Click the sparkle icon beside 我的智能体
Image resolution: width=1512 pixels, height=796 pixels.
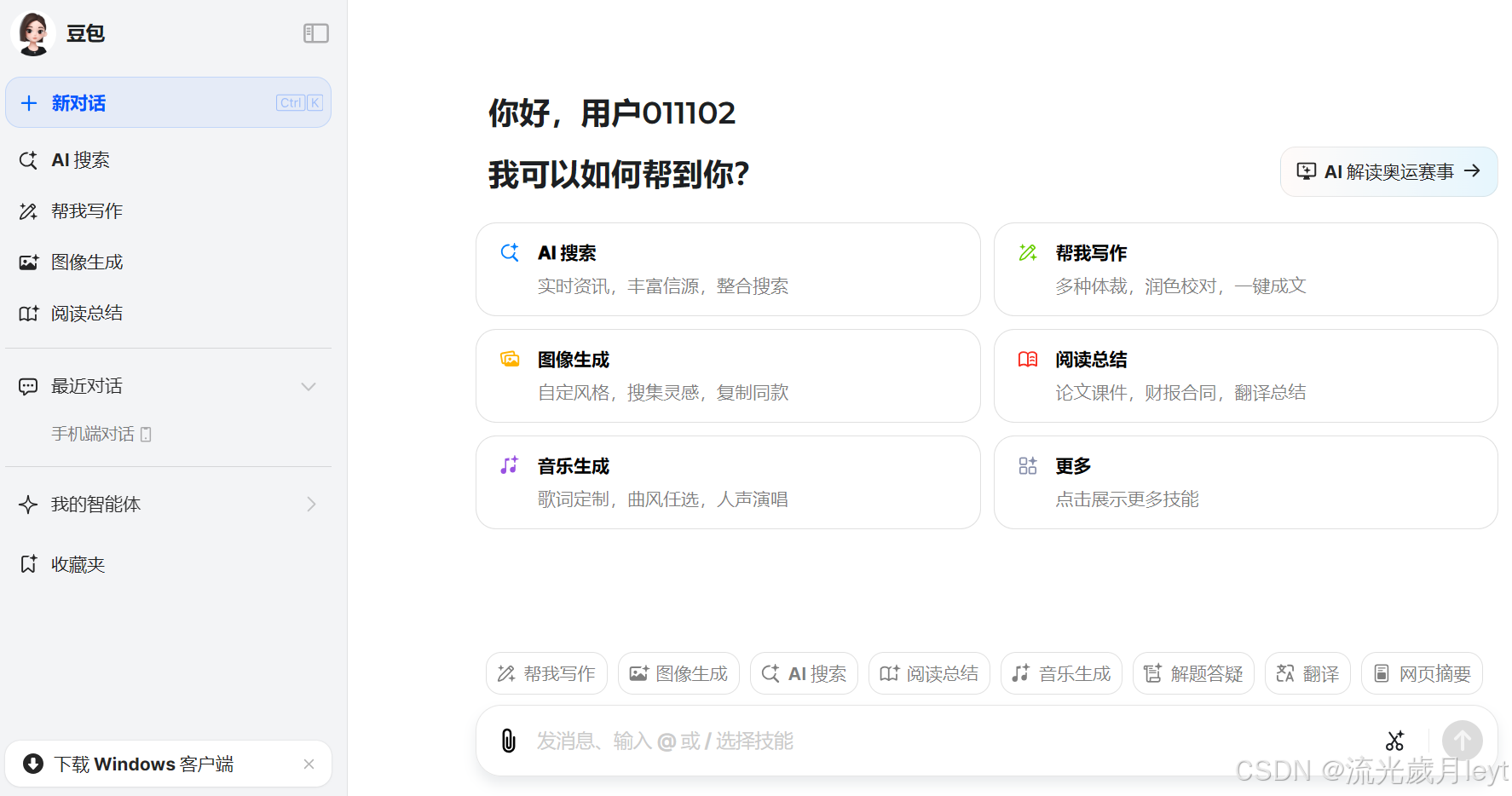coord(28,505)
